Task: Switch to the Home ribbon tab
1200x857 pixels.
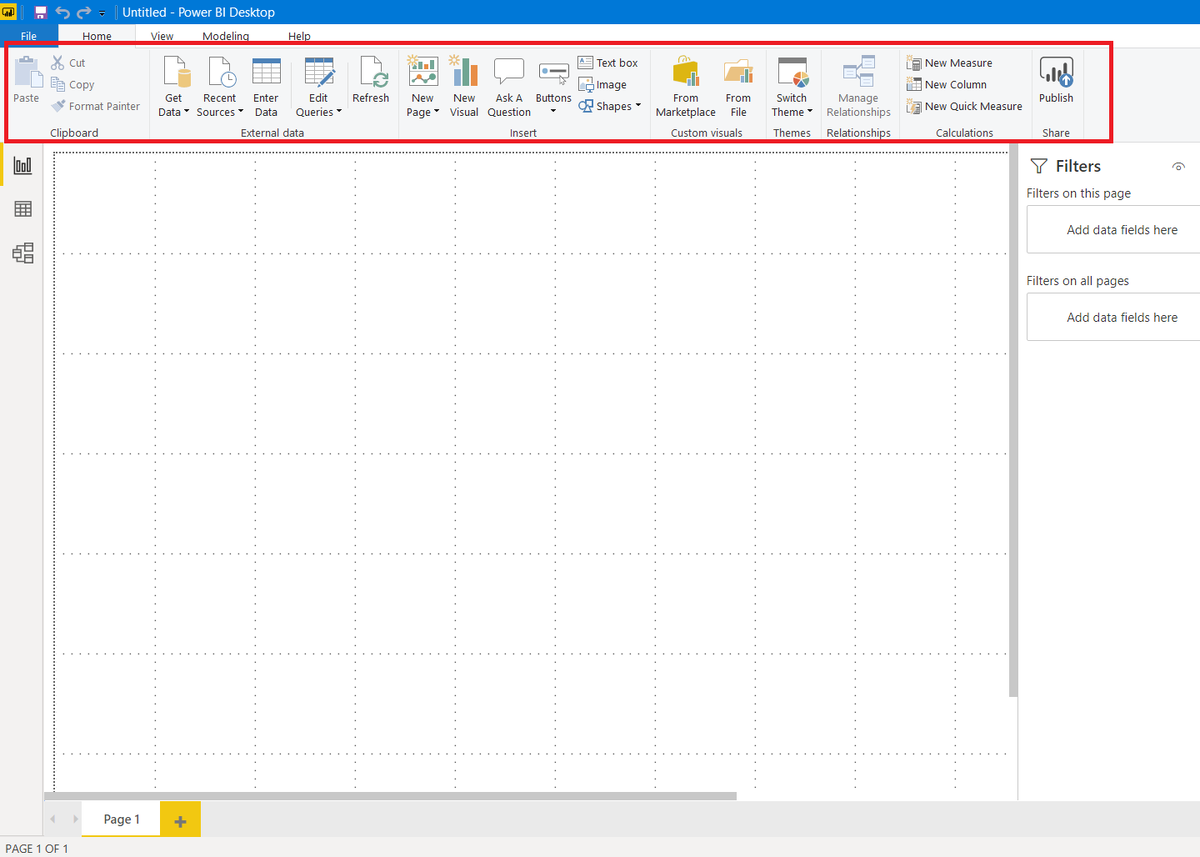Action: [97, 36]
